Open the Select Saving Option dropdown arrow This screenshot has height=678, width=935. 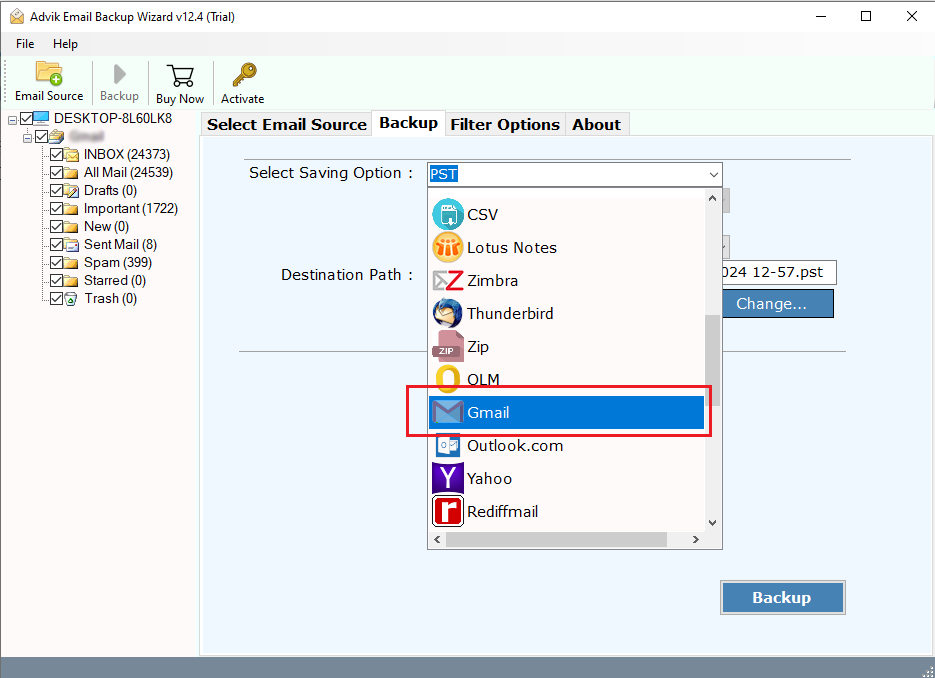(713, 175)
